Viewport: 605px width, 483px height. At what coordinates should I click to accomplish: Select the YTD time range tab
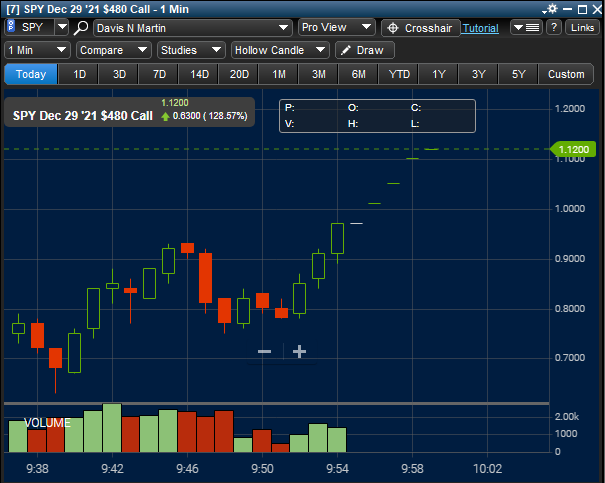coord(399,74)
